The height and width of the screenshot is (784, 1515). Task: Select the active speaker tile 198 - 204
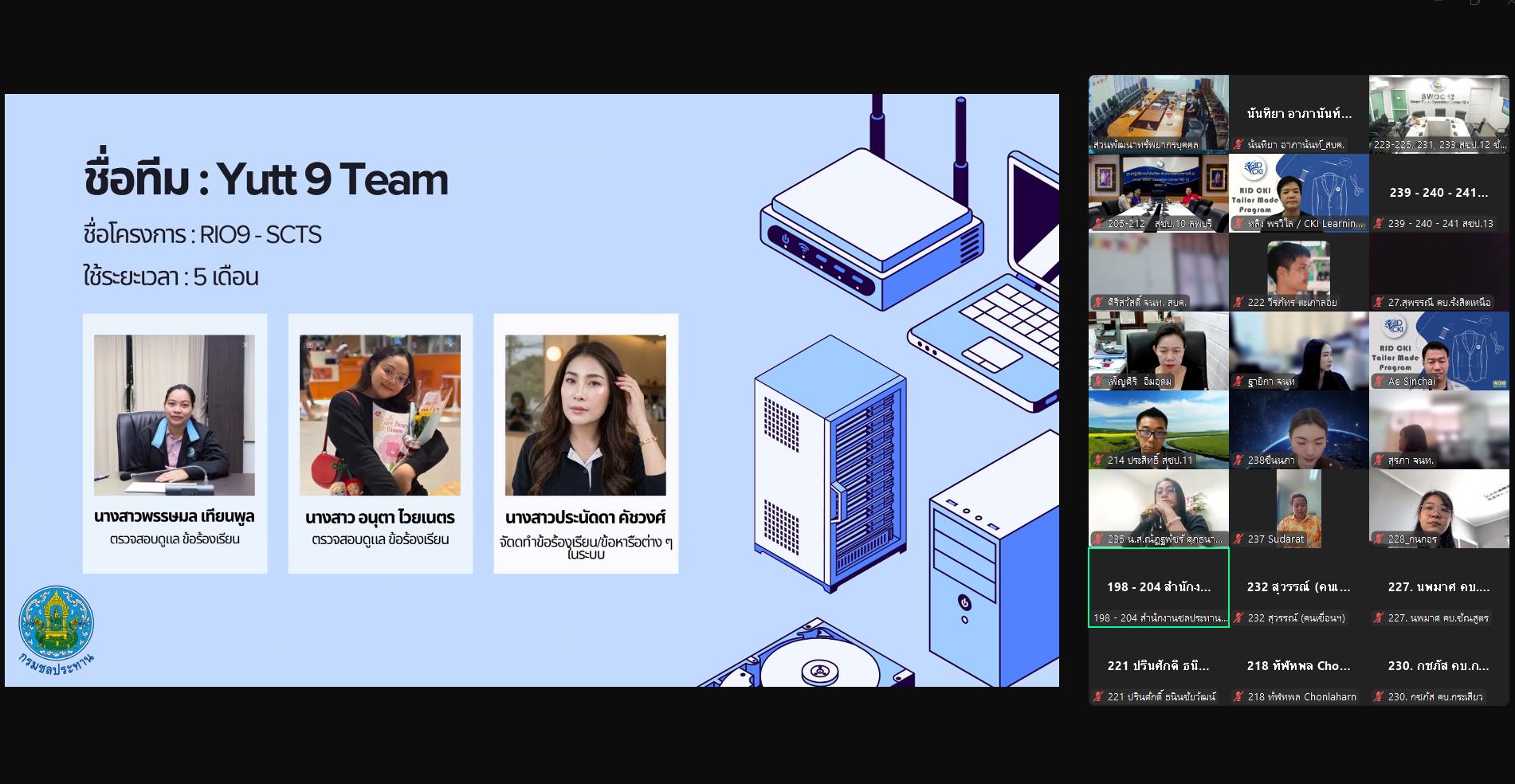click(x=1159, y=587)
